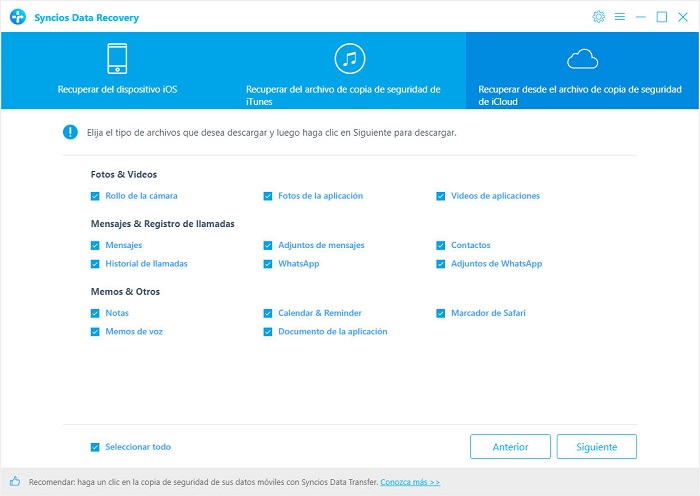Click the Anterior button
The height and width of the screenshot is (496, 700).
click(510, 446)
